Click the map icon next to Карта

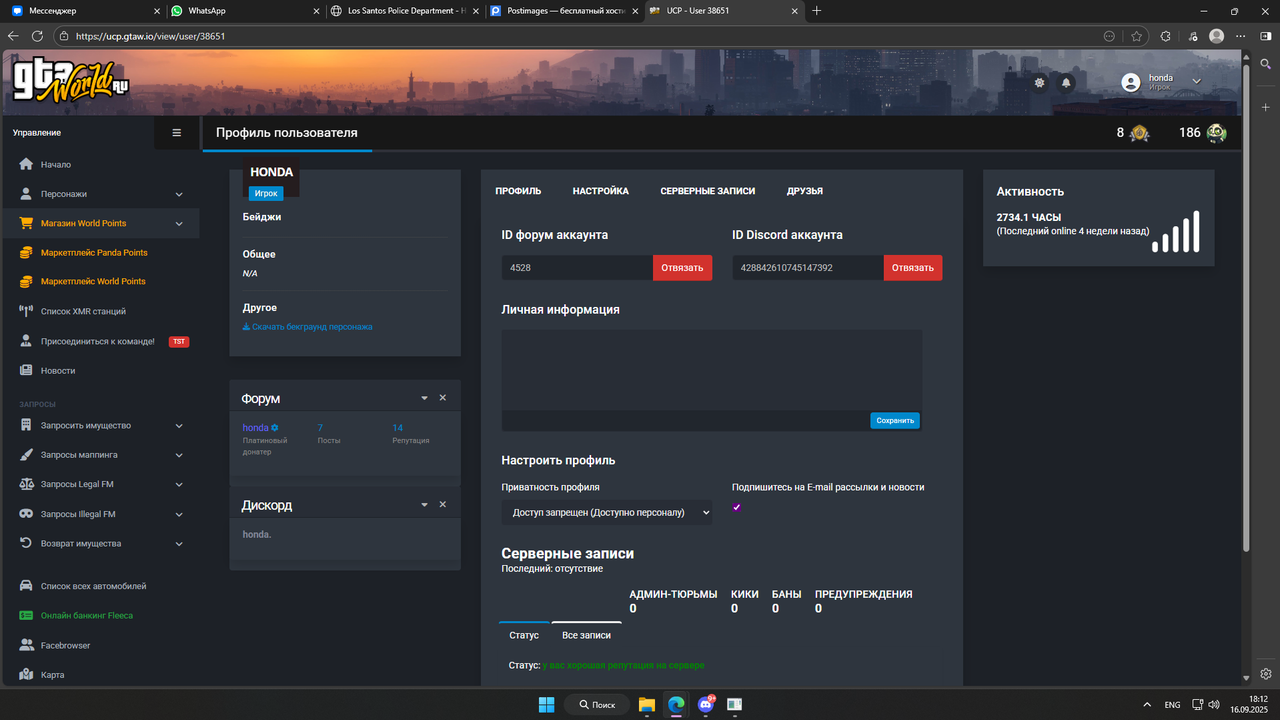(x=27, y=675)
